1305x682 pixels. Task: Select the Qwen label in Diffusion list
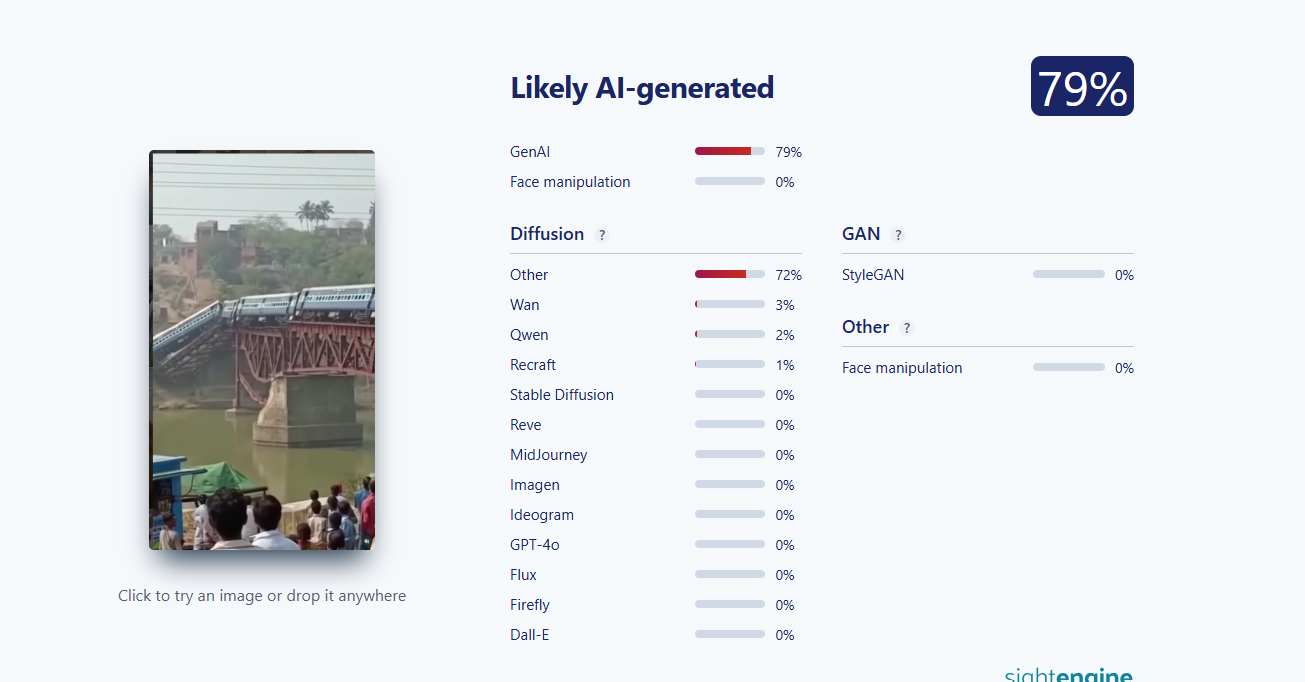coord(529,335)
